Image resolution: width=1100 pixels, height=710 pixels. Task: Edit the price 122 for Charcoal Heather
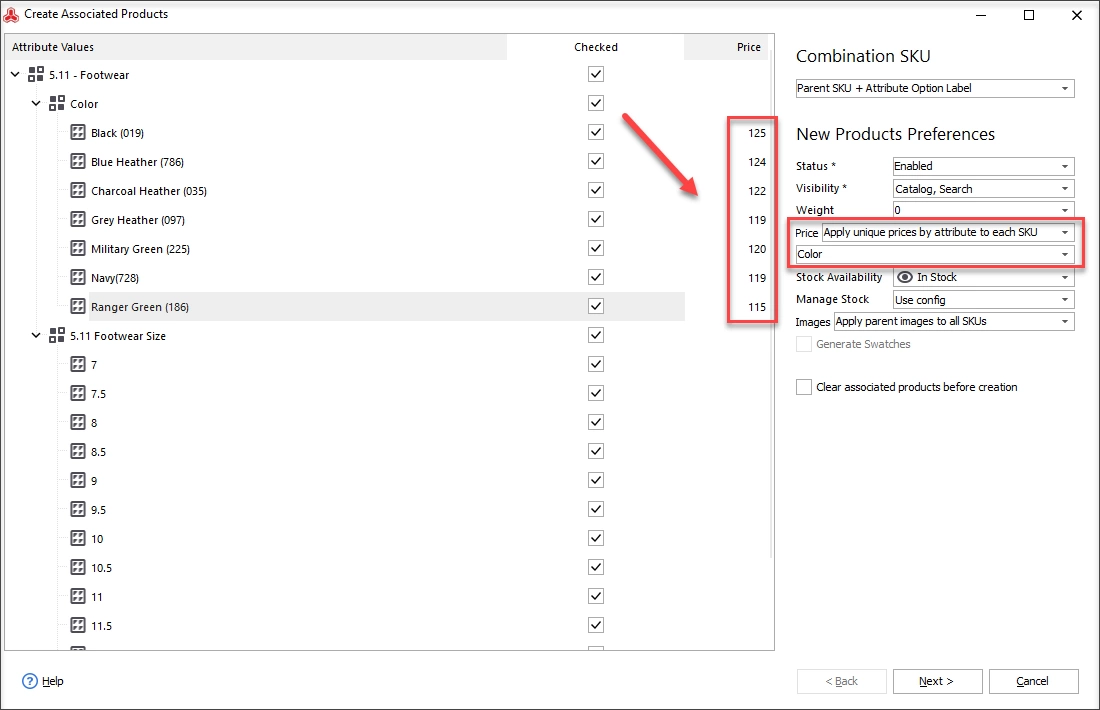pos(757,191)
